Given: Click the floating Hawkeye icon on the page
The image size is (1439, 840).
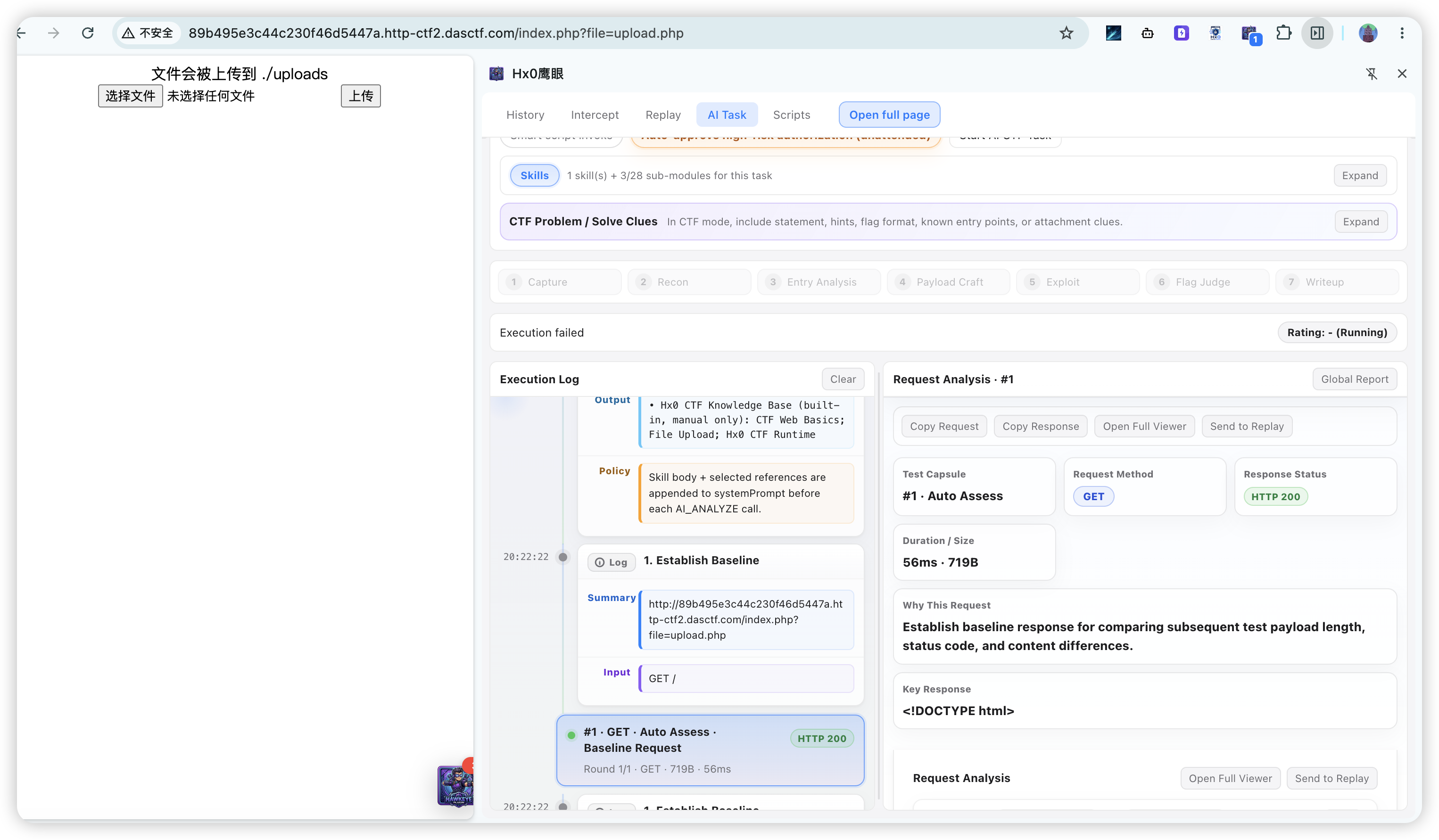Looking at the screenshot, I should coord(455,785).
